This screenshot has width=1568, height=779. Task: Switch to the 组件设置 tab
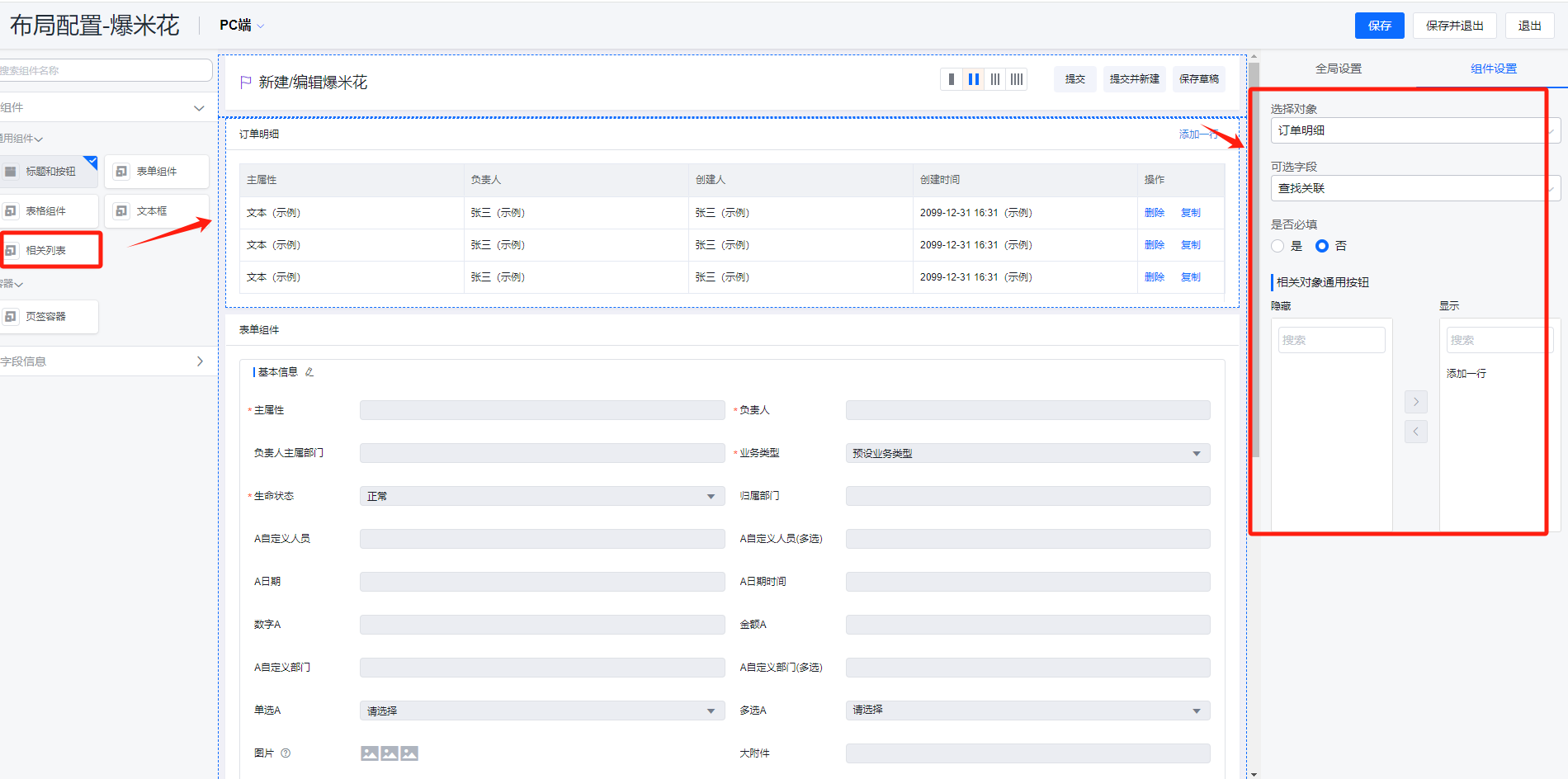coord(1494,68)
